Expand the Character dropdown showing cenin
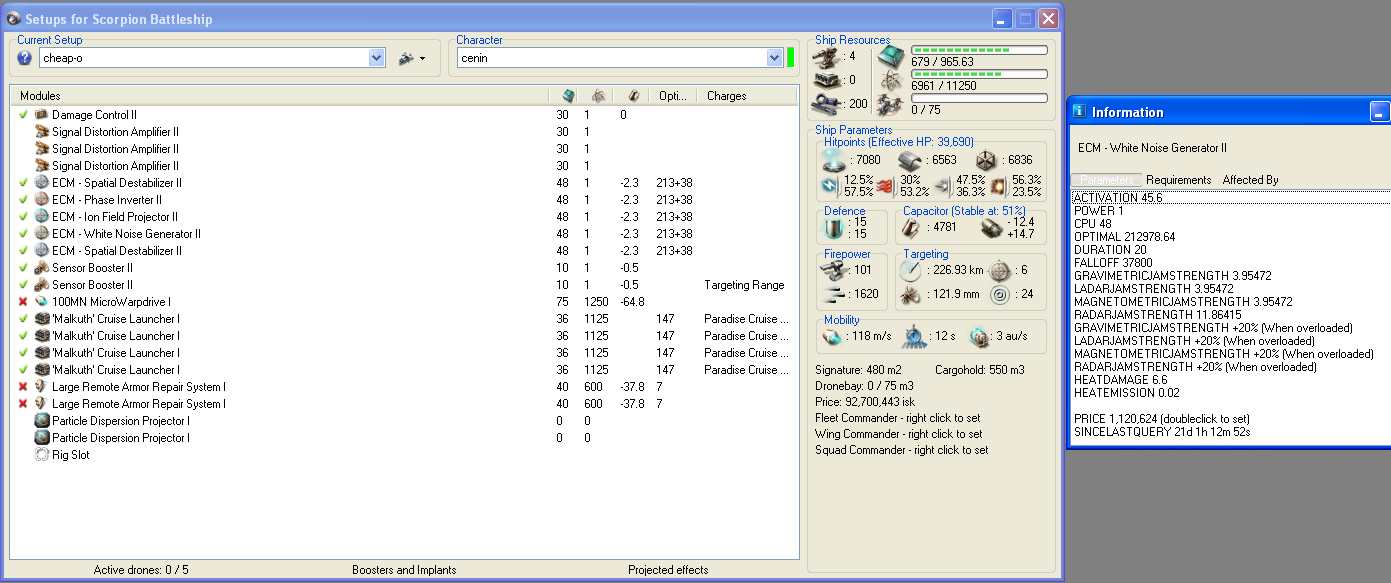 coord(774,58)
